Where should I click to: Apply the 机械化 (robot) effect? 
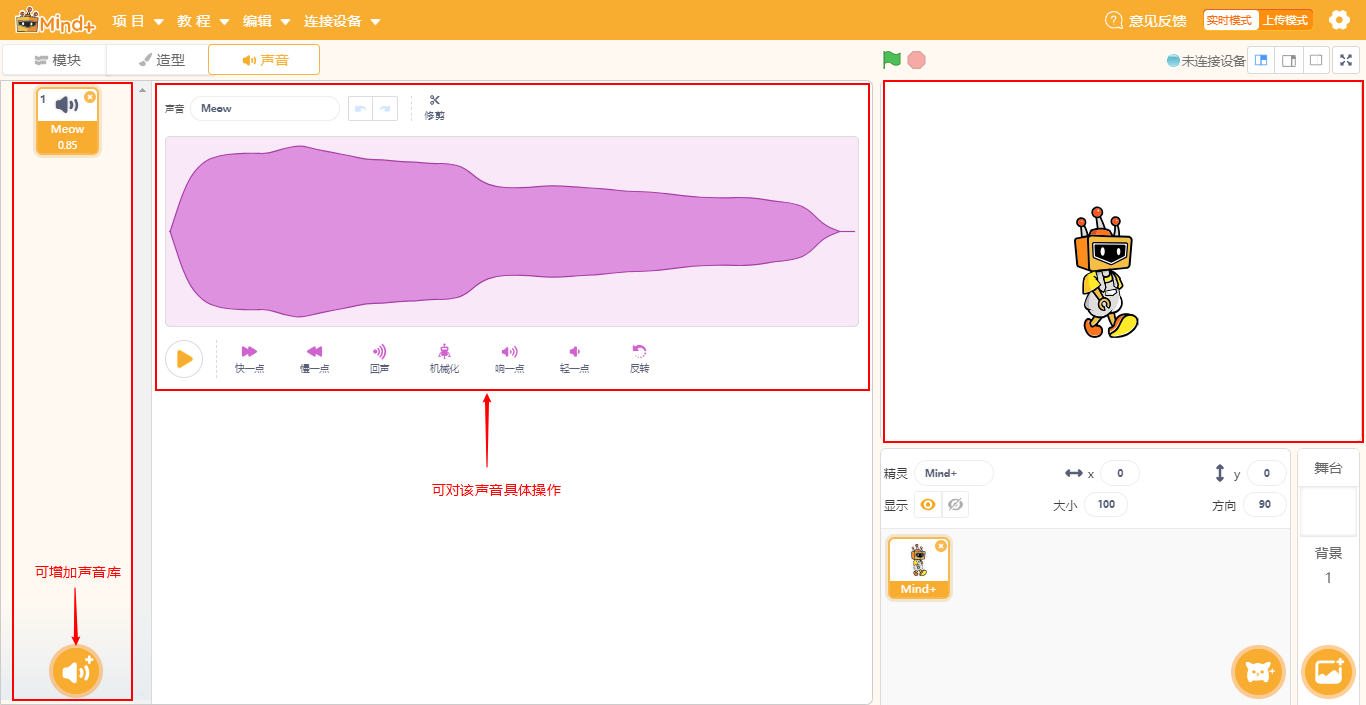444,352
